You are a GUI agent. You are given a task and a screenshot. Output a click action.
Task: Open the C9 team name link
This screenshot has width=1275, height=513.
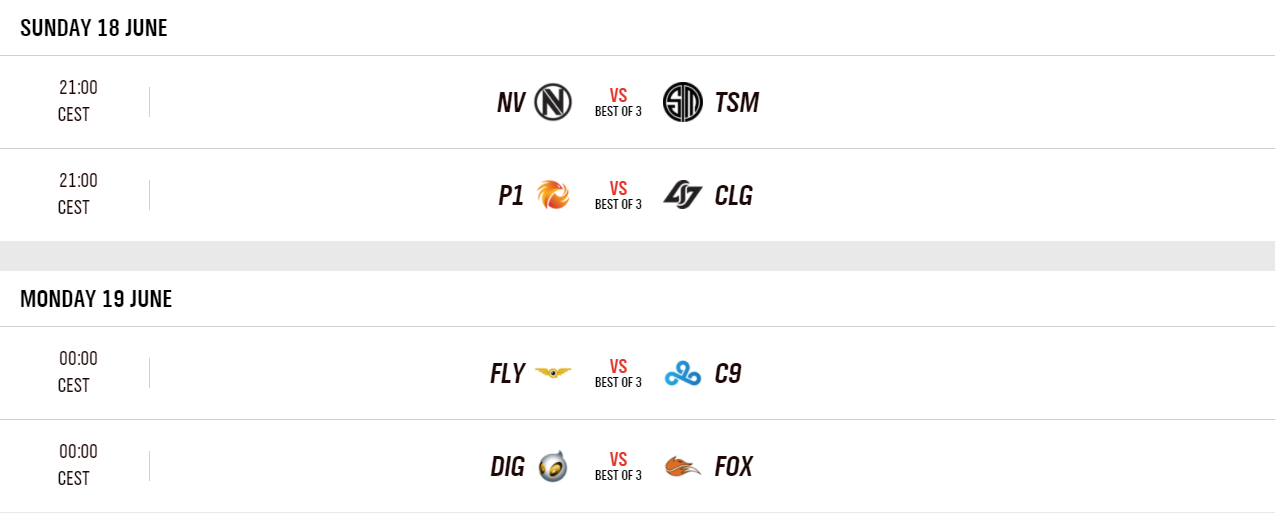tap(728, 373)
